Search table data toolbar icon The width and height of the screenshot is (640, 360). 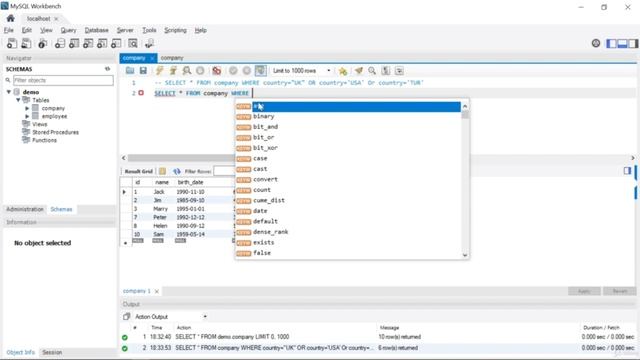coord(133,43)
